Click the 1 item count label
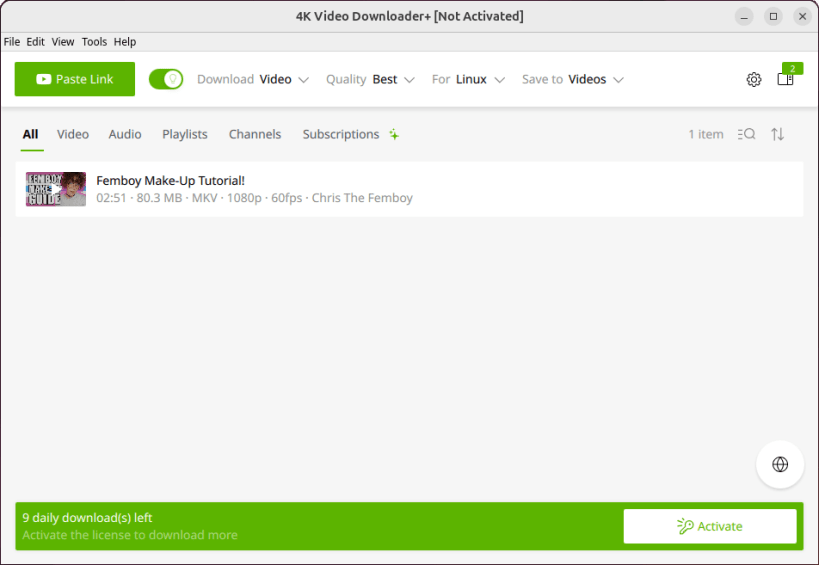Screen dimensions: 819x565 coord(706,134)
